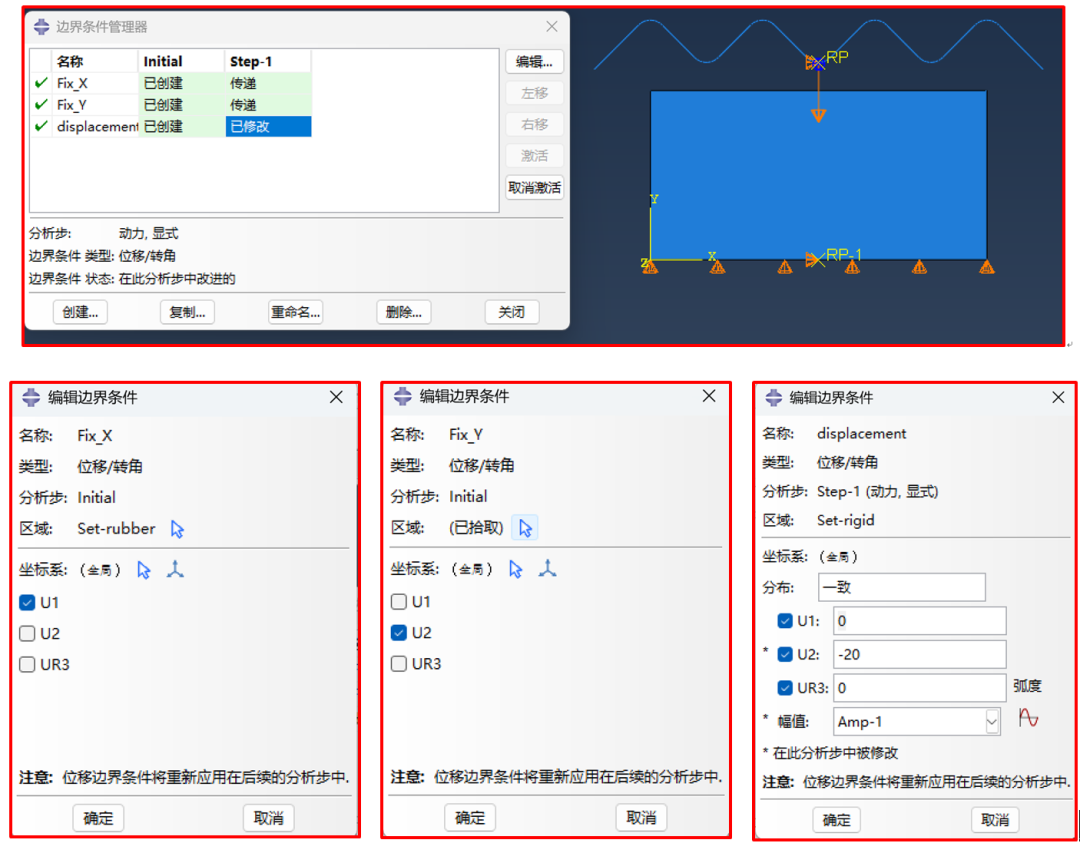Screen dimensions: 1080x843
Task: Click the region picker arrow in Fix_Y dialog
Action: [525, 528]
